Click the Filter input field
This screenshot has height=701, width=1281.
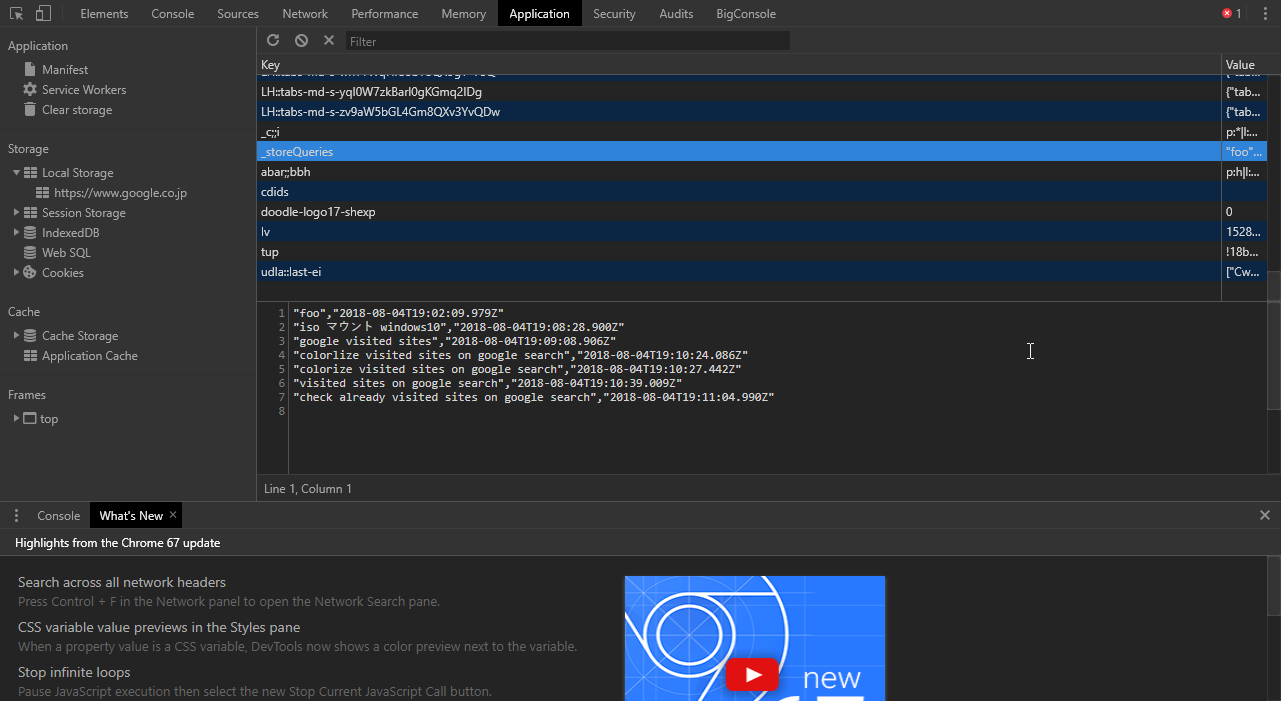click(x=567, y=41)
